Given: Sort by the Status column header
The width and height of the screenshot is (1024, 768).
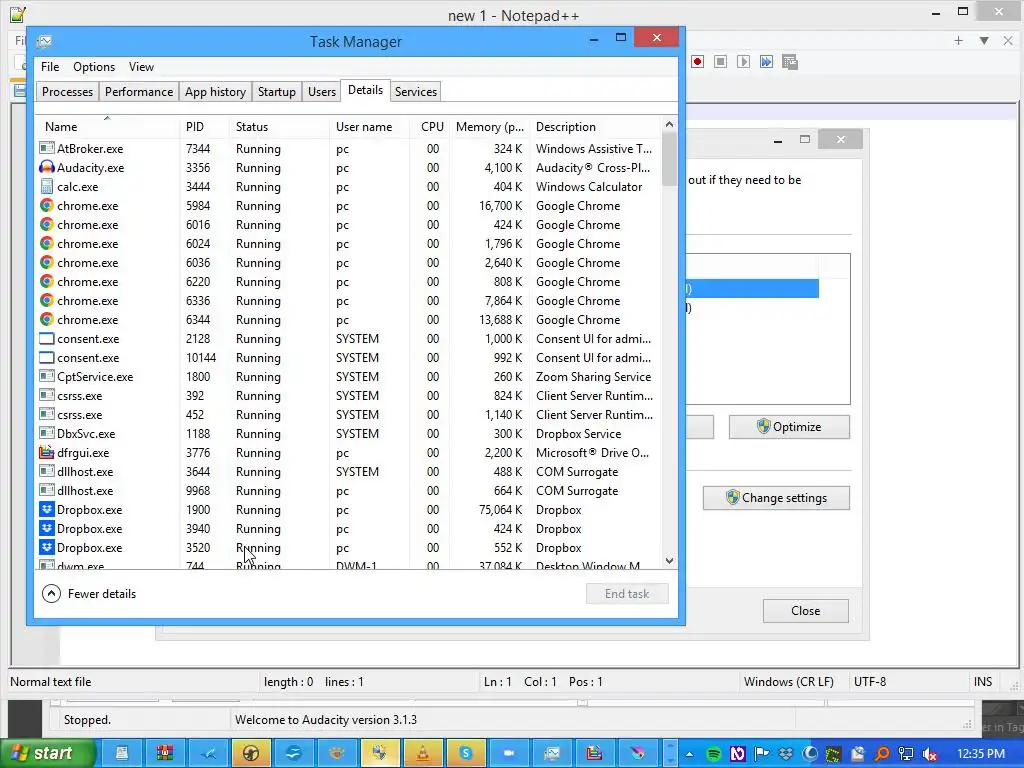Looking at the screenshot, I should [x=280, y=127].
